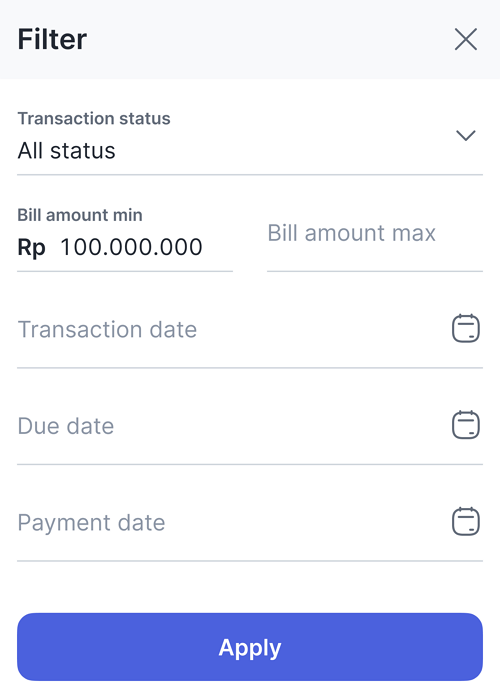Click empty area of Transaction date field row

point(321,329)
